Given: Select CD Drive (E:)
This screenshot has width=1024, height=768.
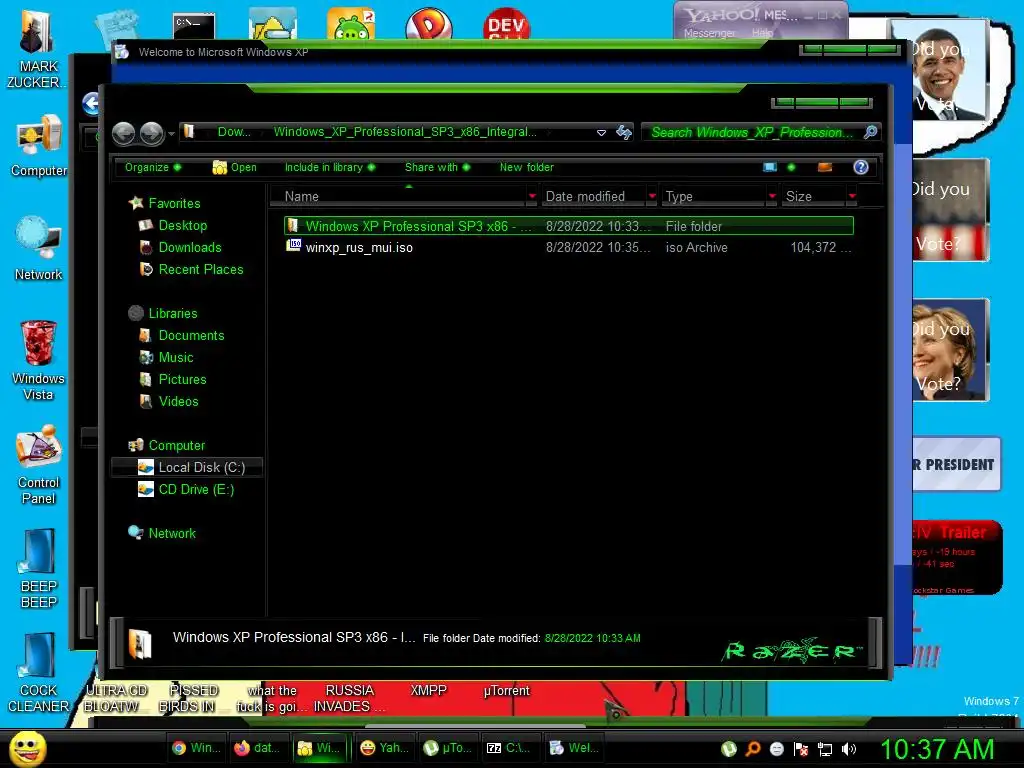Looking at the screenshot, I should coord(196,489).
